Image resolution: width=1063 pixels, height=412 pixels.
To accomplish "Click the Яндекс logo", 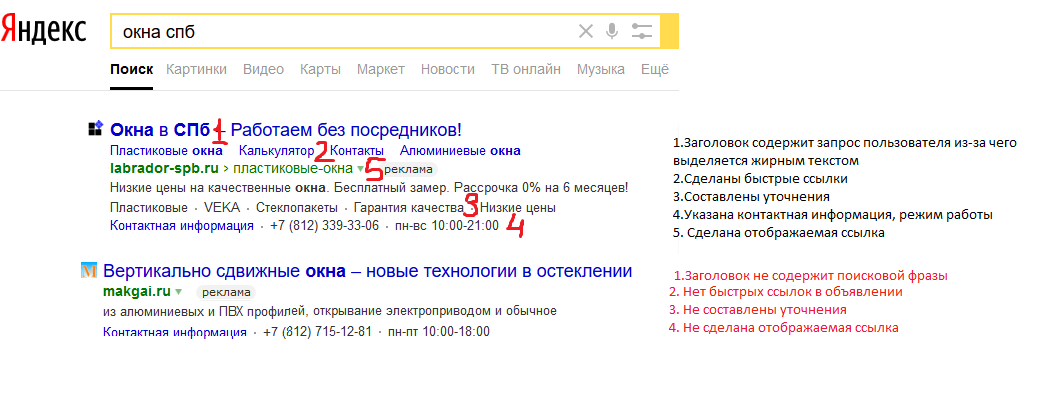I will (43, 31).
